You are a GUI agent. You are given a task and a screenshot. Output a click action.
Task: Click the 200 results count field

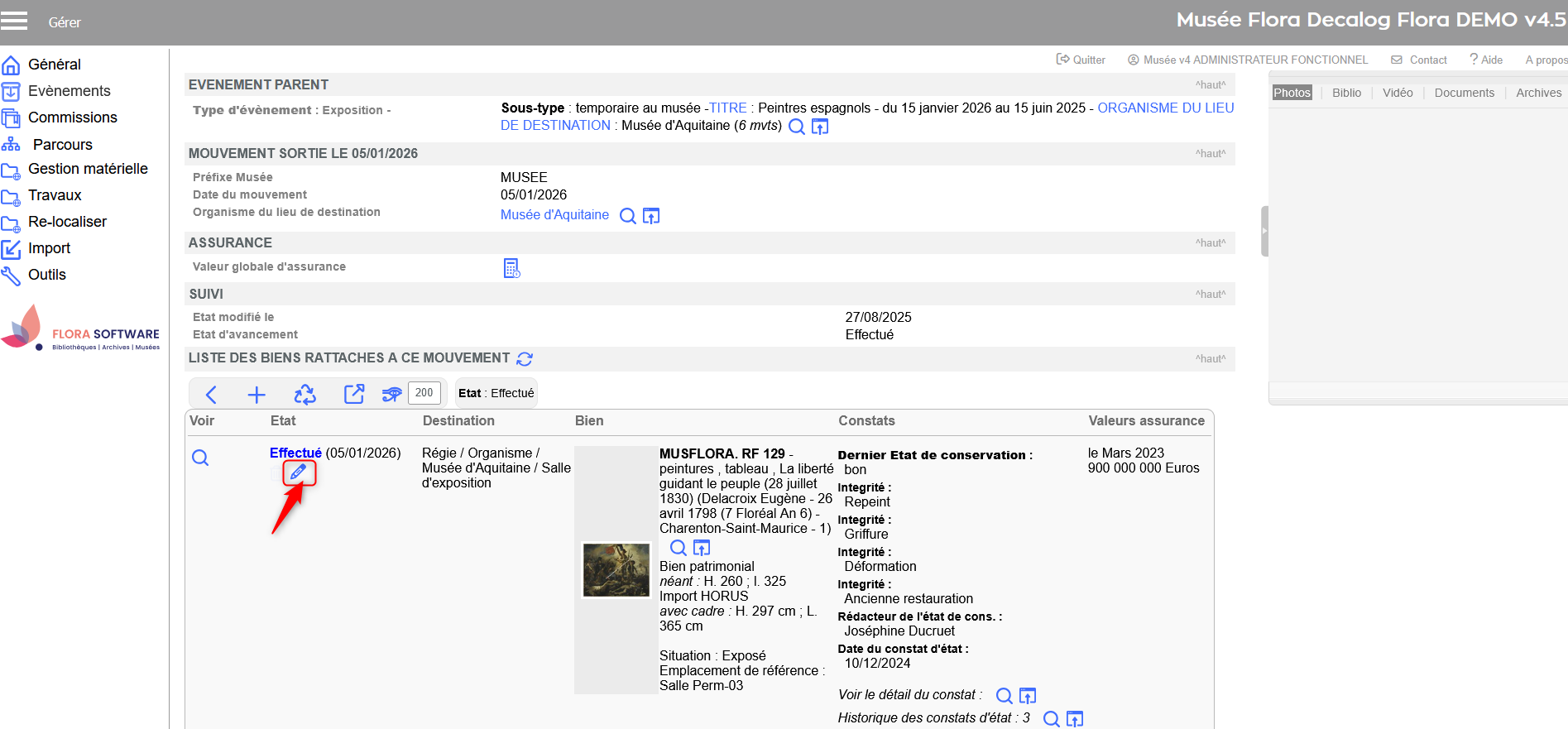(424, 393)
